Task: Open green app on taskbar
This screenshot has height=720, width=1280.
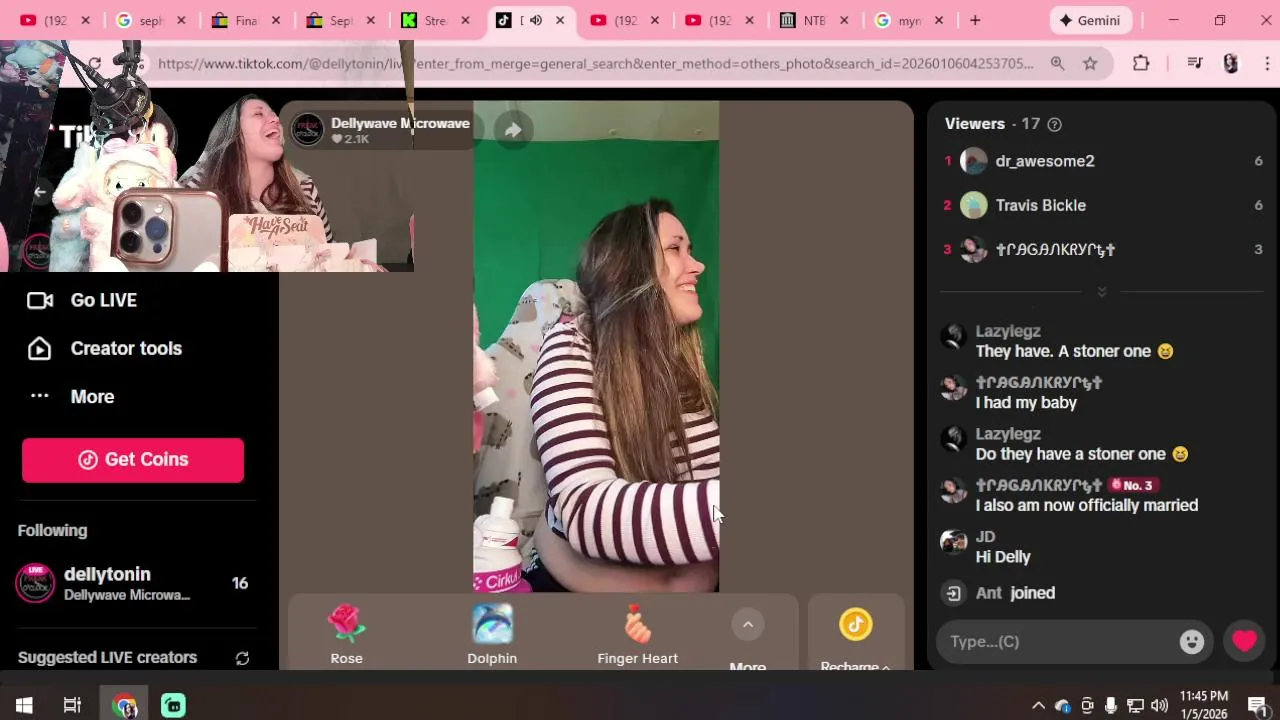Action: 173,705
